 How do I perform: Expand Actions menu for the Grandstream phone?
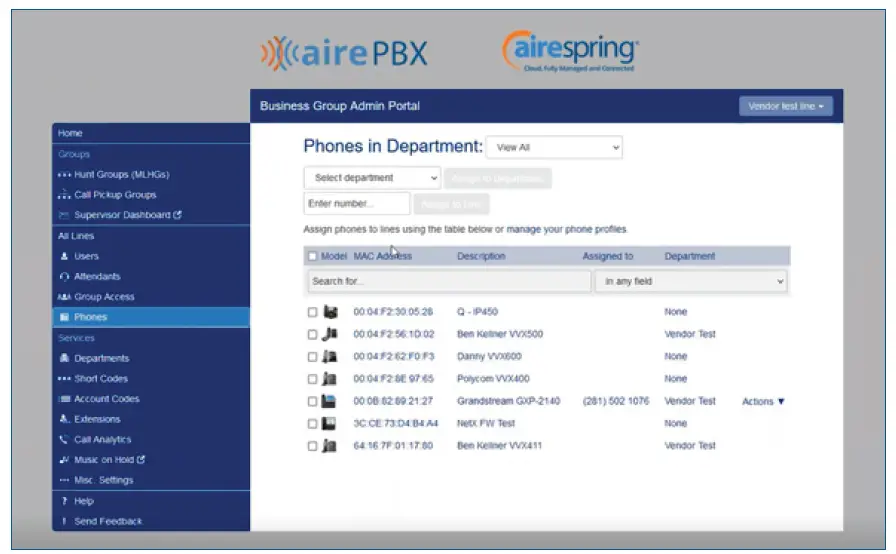(763, 402)
